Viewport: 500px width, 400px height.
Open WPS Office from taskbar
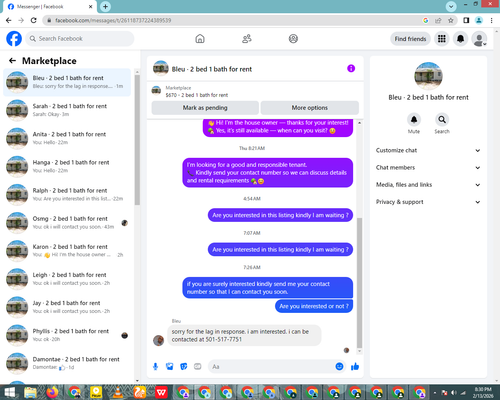click(x=161, y=392)
